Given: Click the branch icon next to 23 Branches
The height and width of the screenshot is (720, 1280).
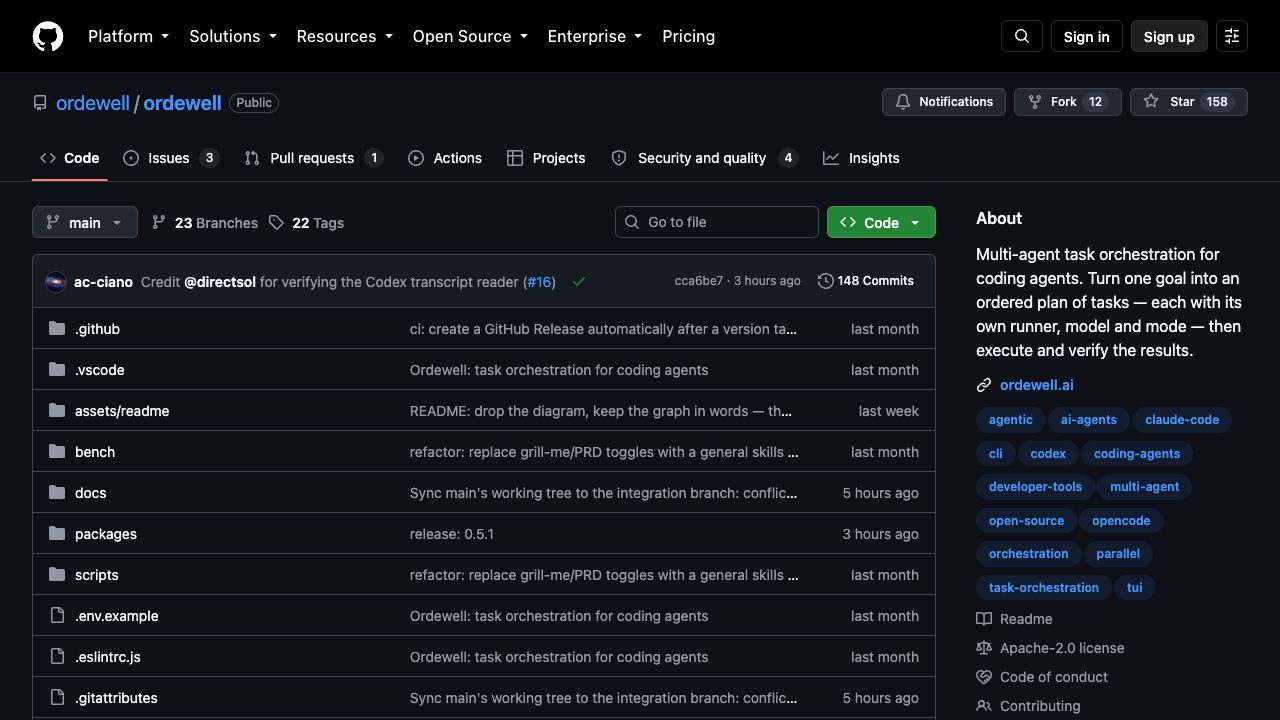Looking at the screenshot, I should pos(159,223).
